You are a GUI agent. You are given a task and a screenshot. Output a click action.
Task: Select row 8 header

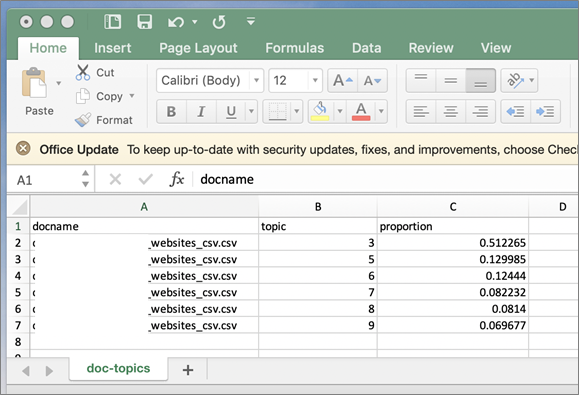click(18, 342)
